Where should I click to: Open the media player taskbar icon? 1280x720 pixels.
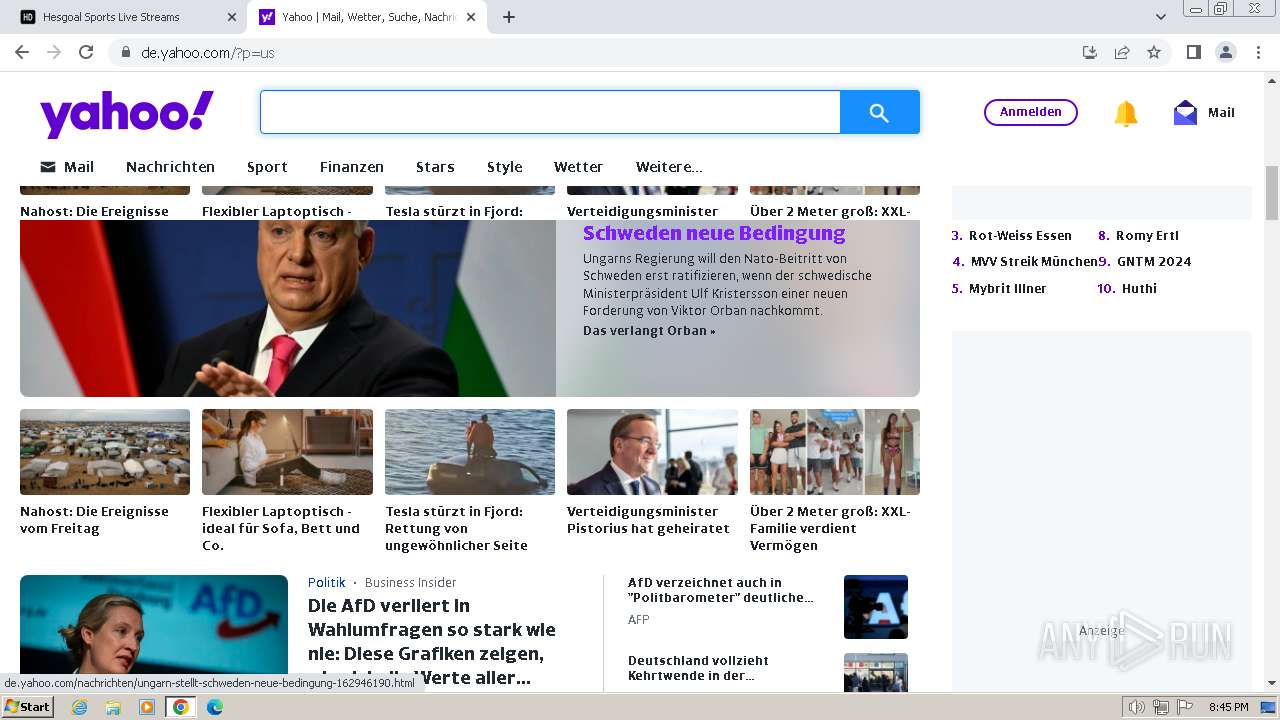[147, 707]
